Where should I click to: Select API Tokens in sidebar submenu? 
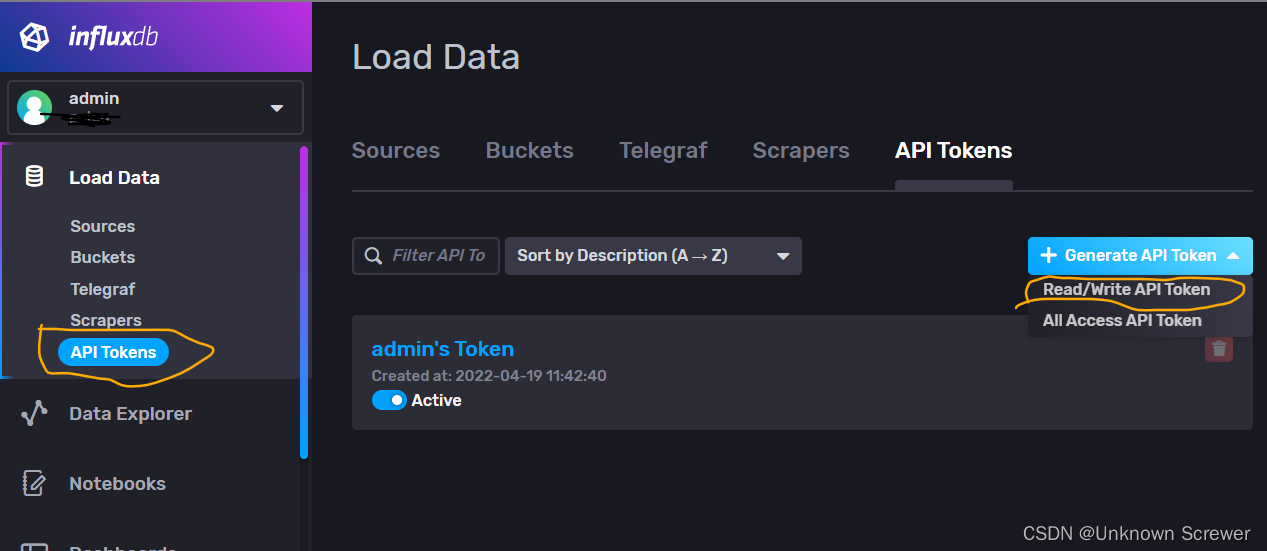[113, 352]
